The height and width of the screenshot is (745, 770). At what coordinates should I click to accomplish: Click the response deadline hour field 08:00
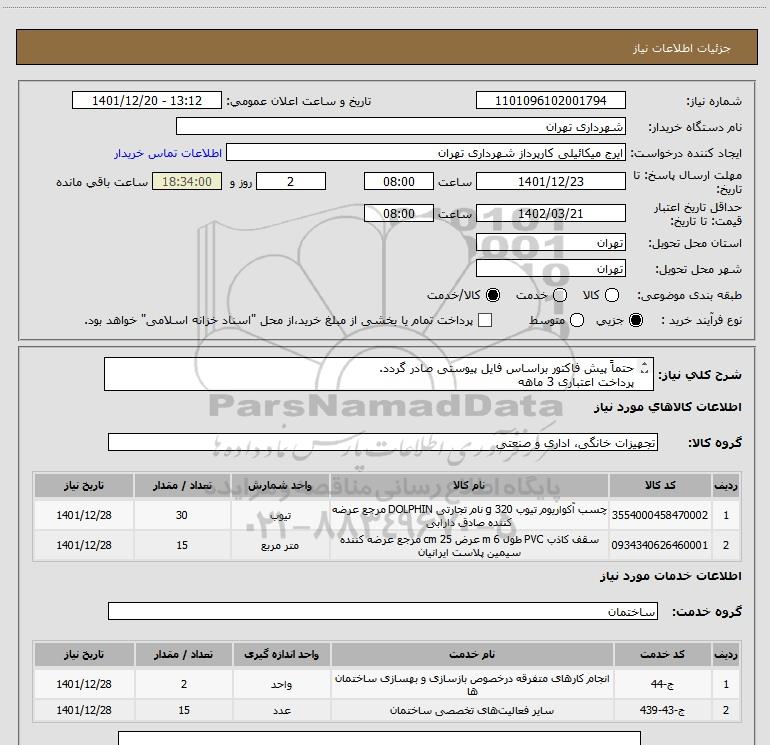(399, 181)
